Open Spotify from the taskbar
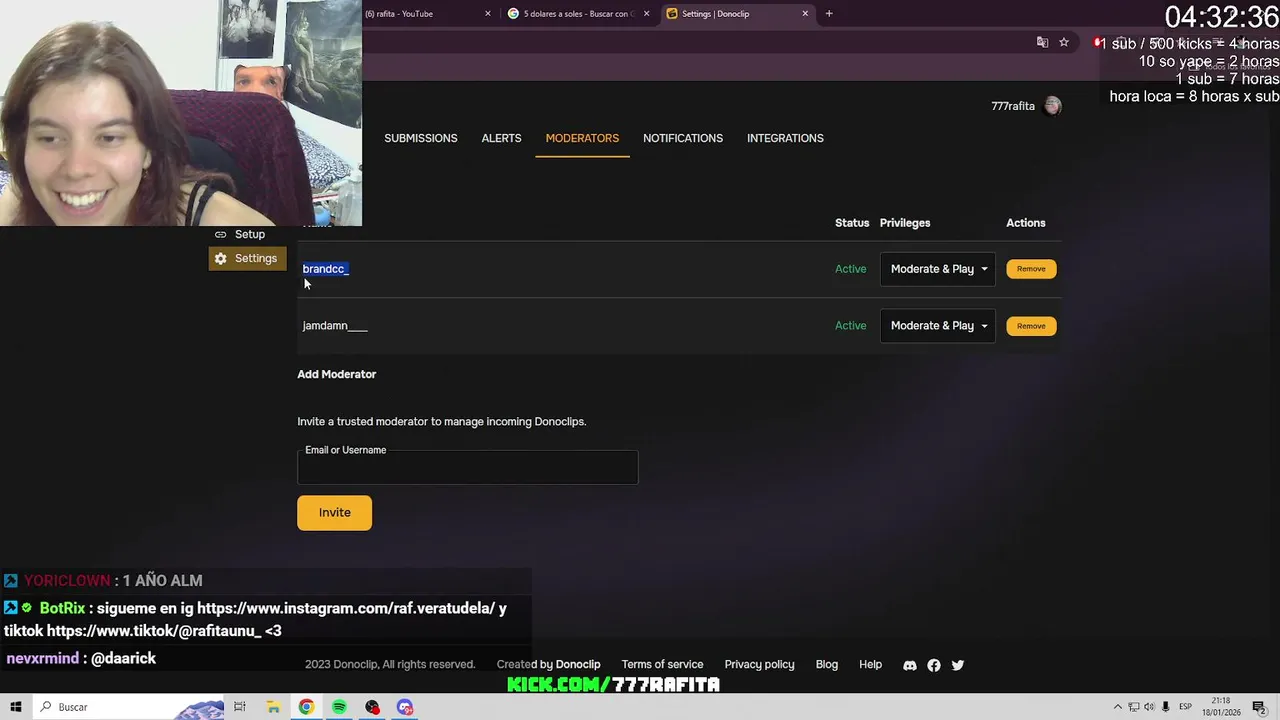This screenshot has width=1280, height=720. pyautogui.click(x=339, y=707)
